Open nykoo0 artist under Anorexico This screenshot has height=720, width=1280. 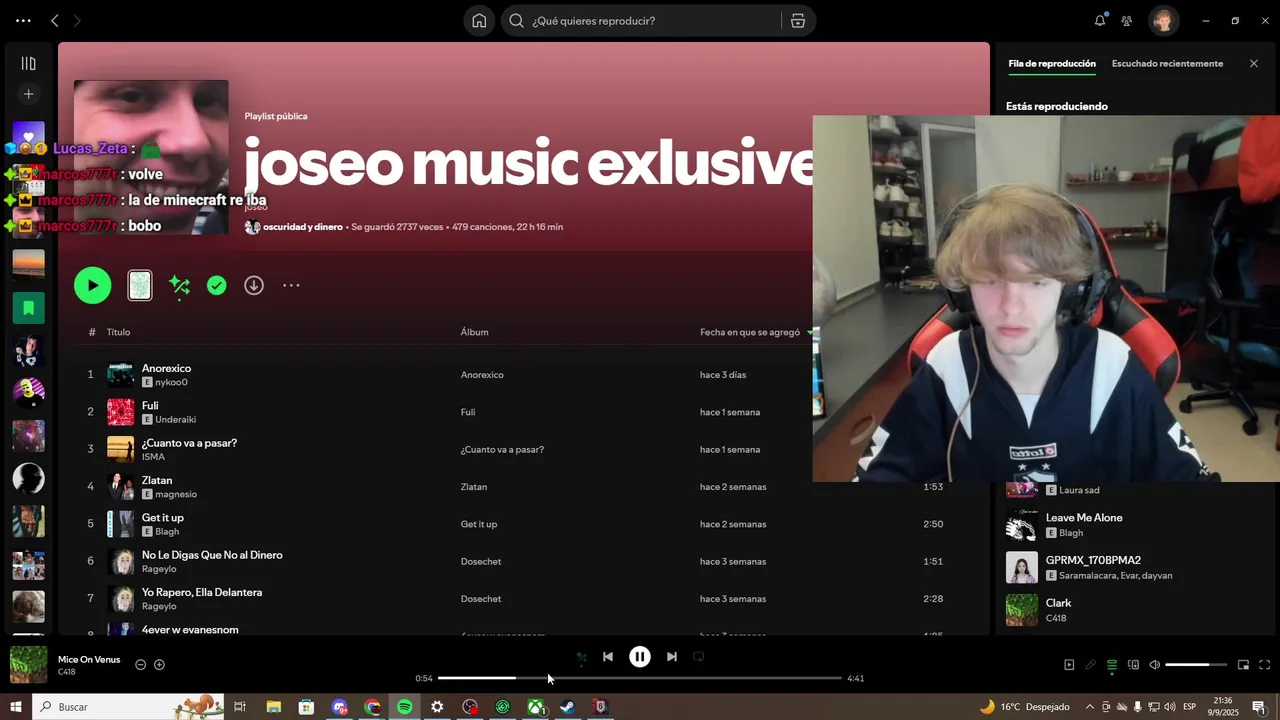click(171, 382)
